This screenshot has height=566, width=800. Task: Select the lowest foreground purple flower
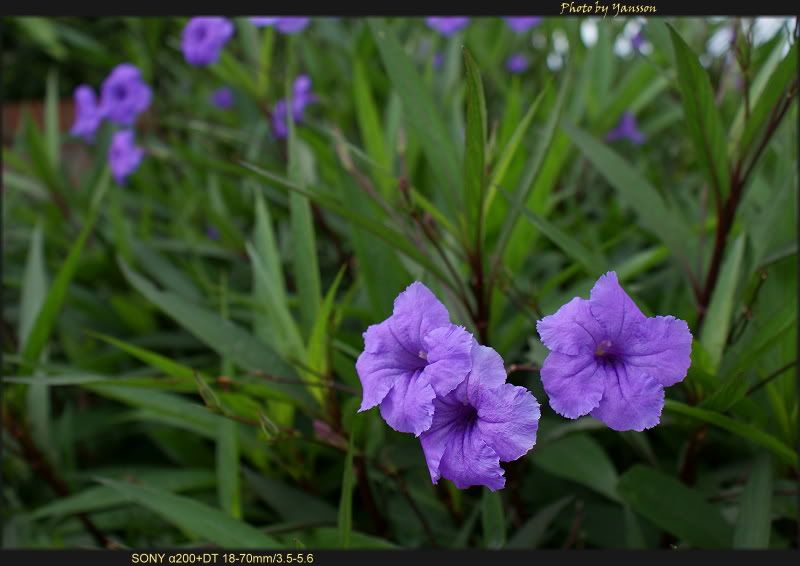[x=480, y=425]
